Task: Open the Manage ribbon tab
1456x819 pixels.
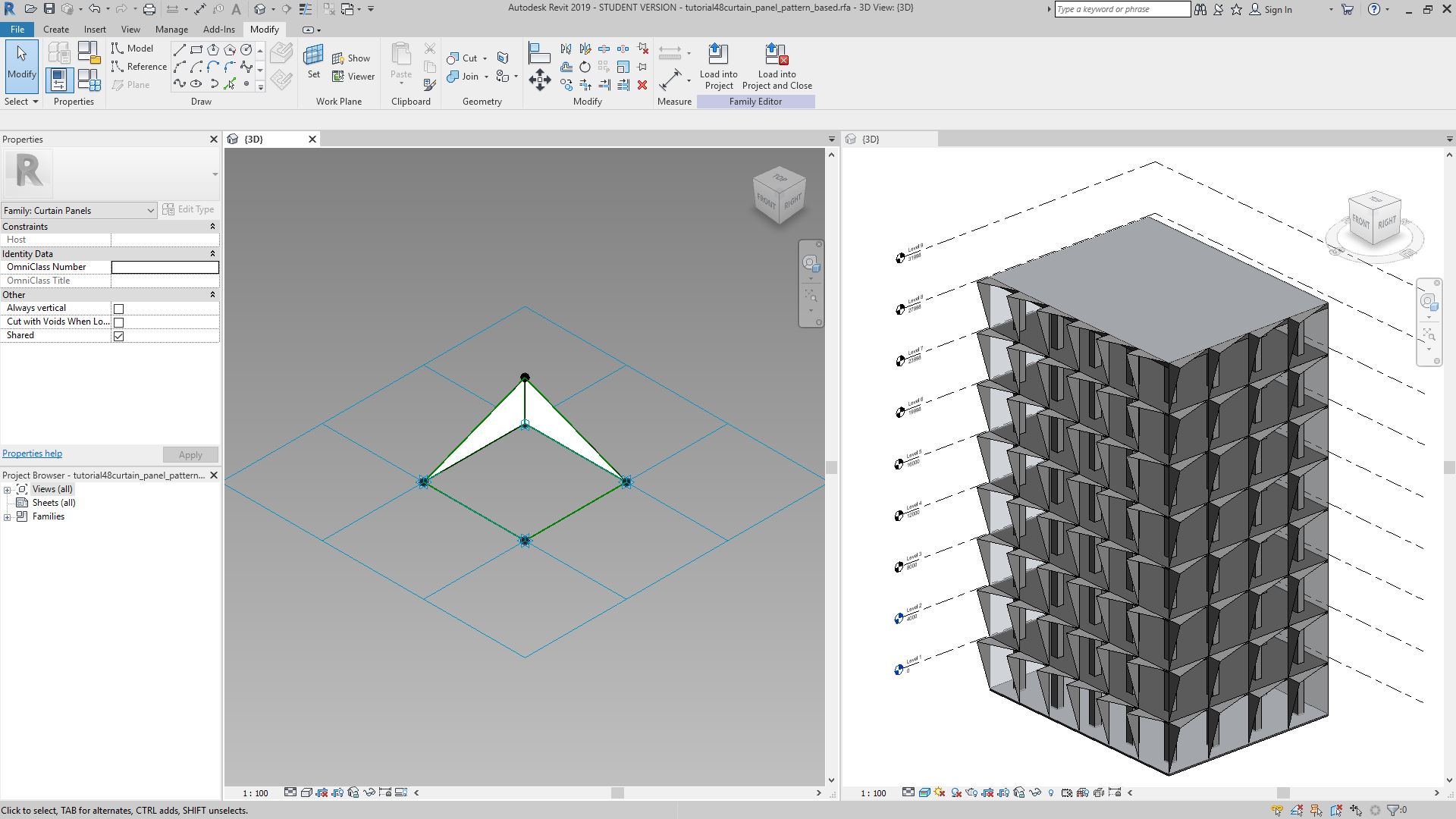Action: [x=171, y=30]
